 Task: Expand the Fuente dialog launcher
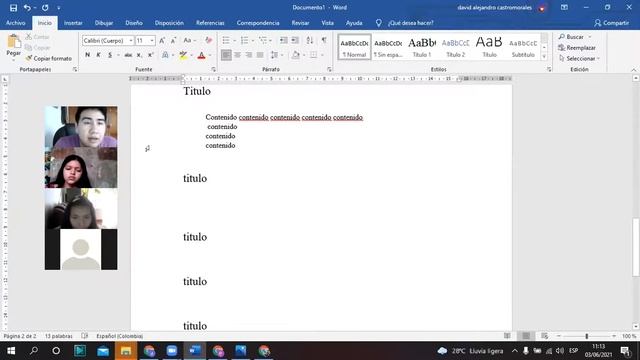(x=213, y=70)
